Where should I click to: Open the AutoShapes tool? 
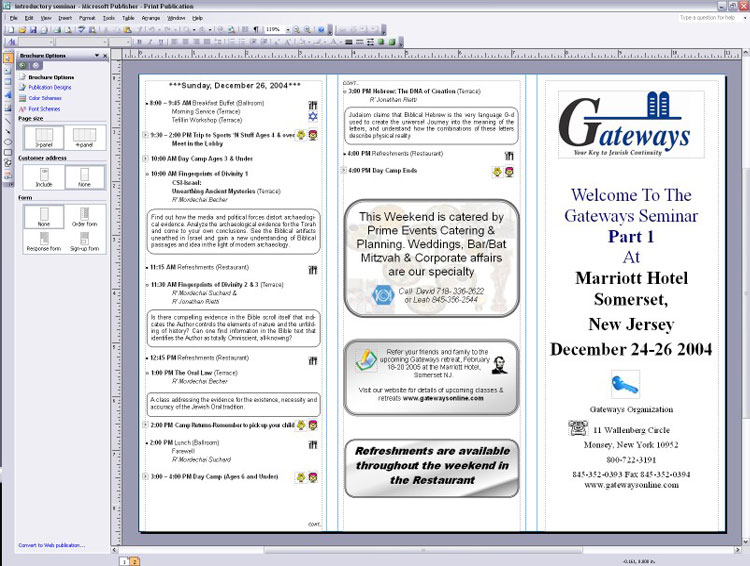(x=8, y=164)
